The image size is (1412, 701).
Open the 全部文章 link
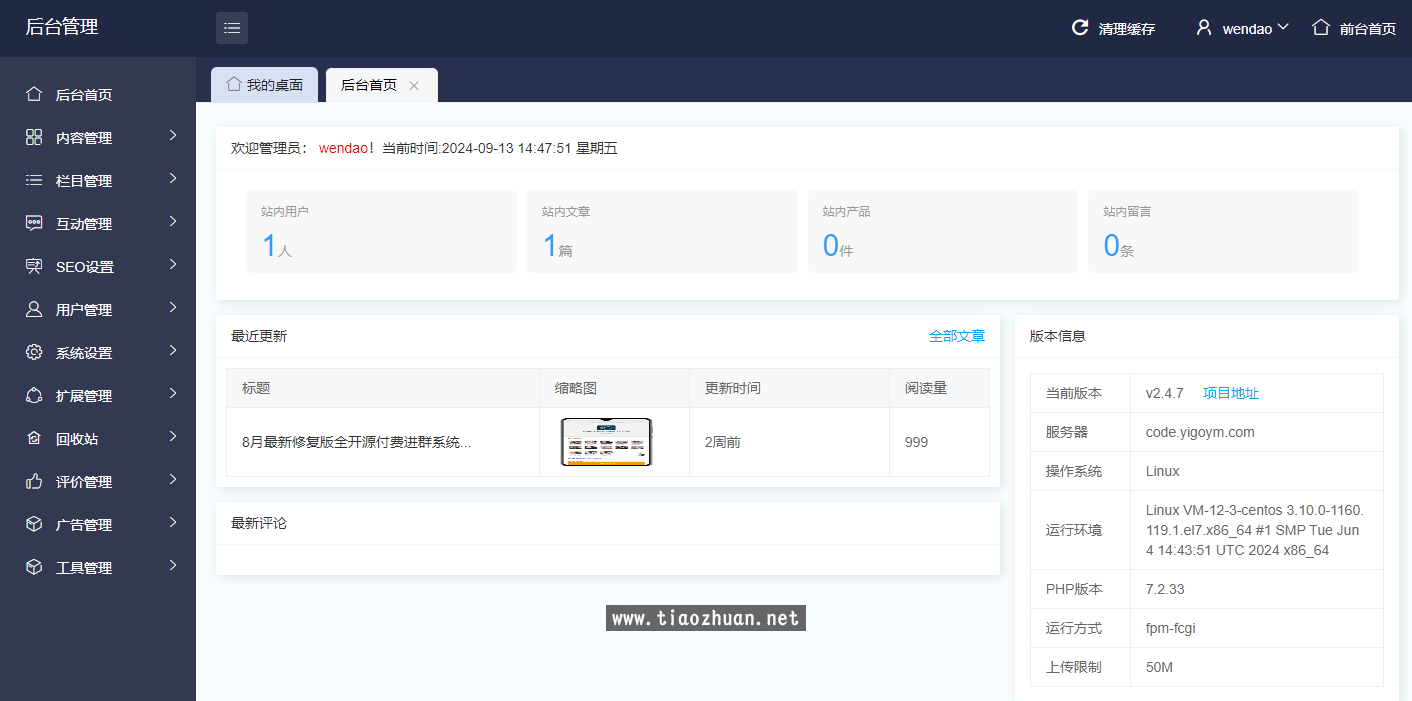point(956,336)
